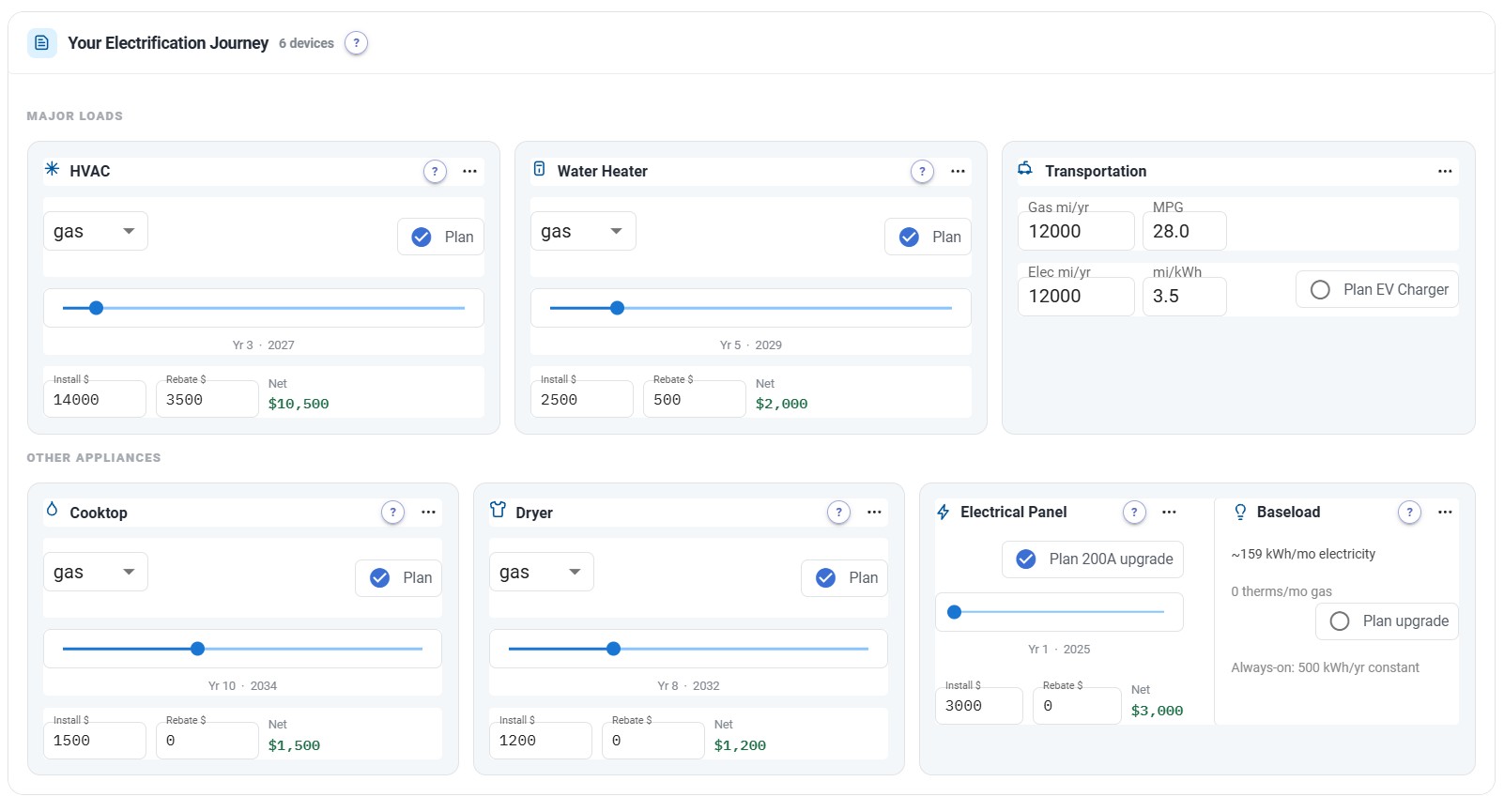Open the Electrical Panel more options menu

tap(1170, 513)
